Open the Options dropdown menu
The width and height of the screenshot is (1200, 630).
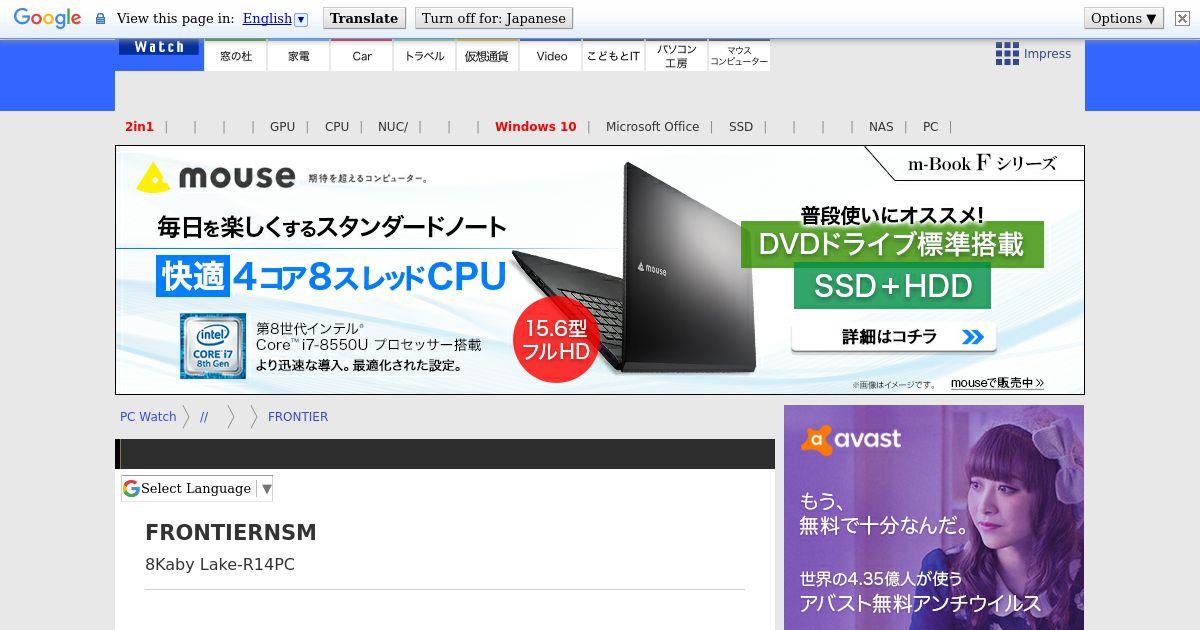click(x=1124, y=18)
